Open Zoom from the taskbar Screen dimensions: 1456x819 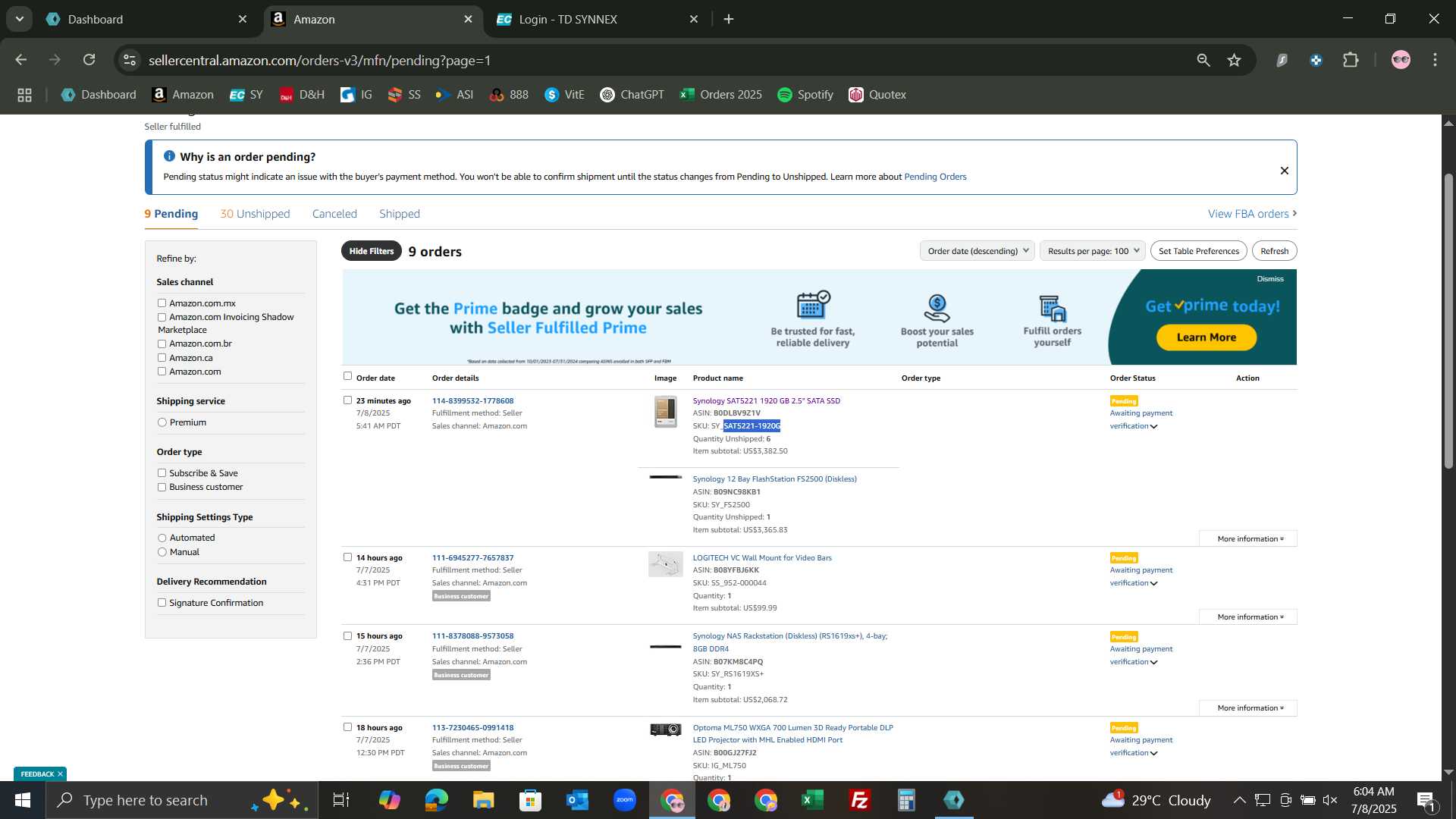(624, 800)
